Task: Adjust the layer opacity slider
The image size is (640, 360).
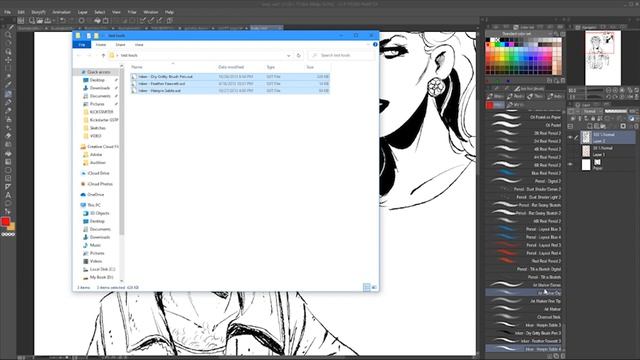Action: tap(616, 111)
